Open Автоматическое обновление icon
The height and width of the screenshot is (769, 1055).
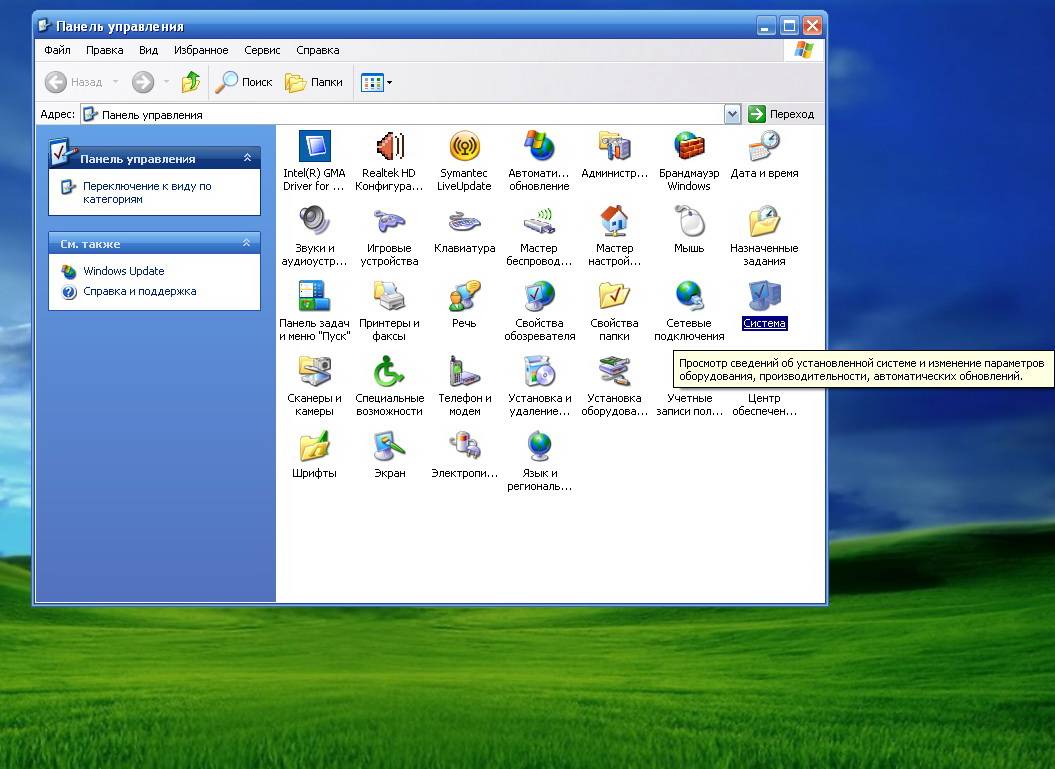click(x=539, y=147)
